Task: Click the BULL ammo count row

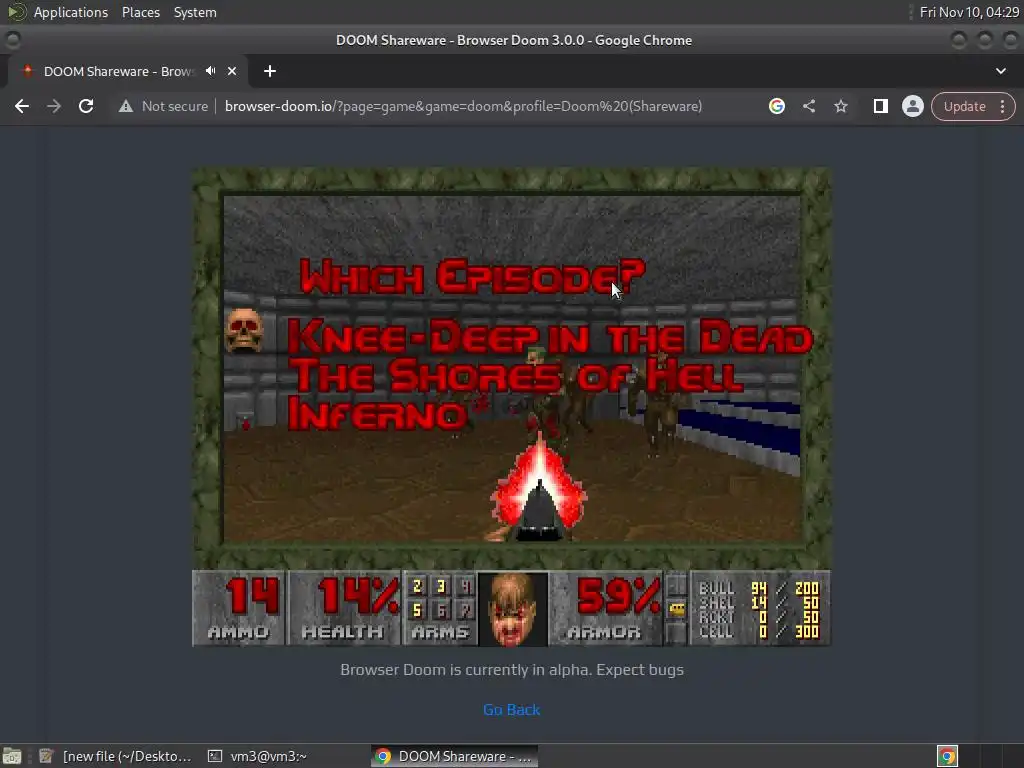Action: pos(759,588)
